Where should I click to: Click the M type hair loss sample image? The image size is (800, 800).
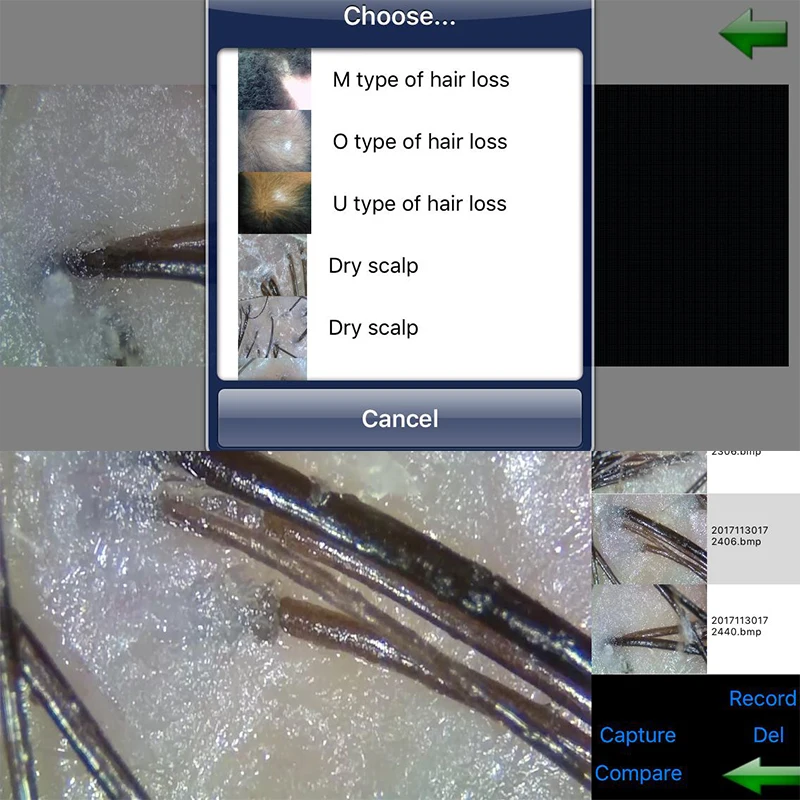(x=274, y=80)
